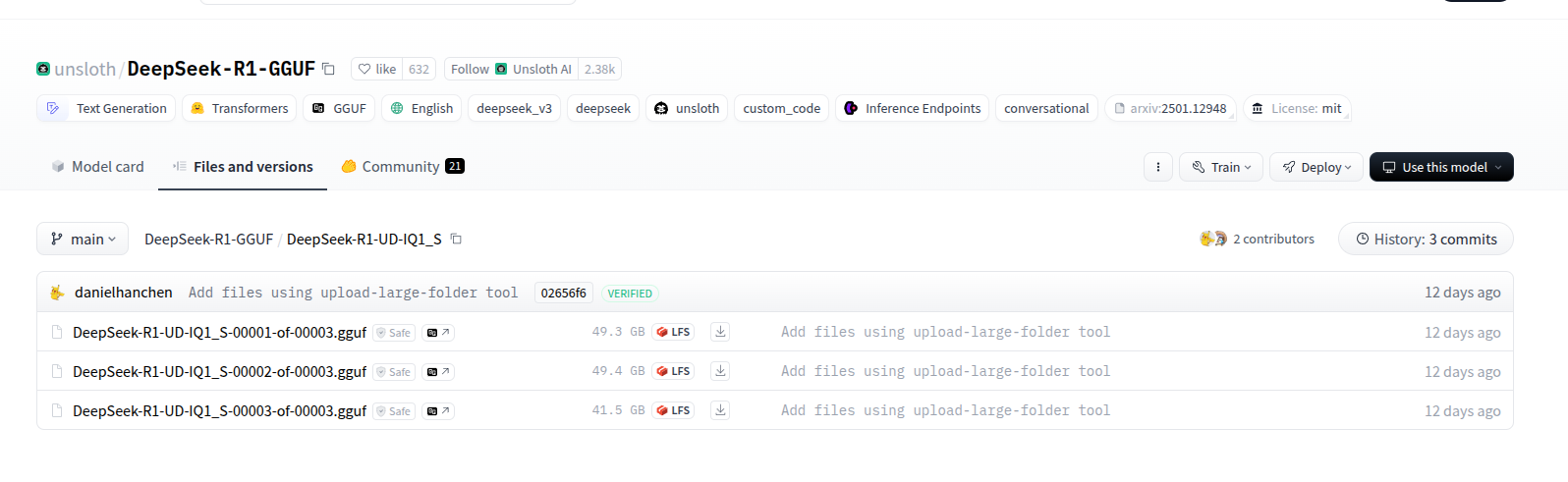Open GGUF viewer for 00002-of-00003 file

pyautogui.click(x=438, y=372)
